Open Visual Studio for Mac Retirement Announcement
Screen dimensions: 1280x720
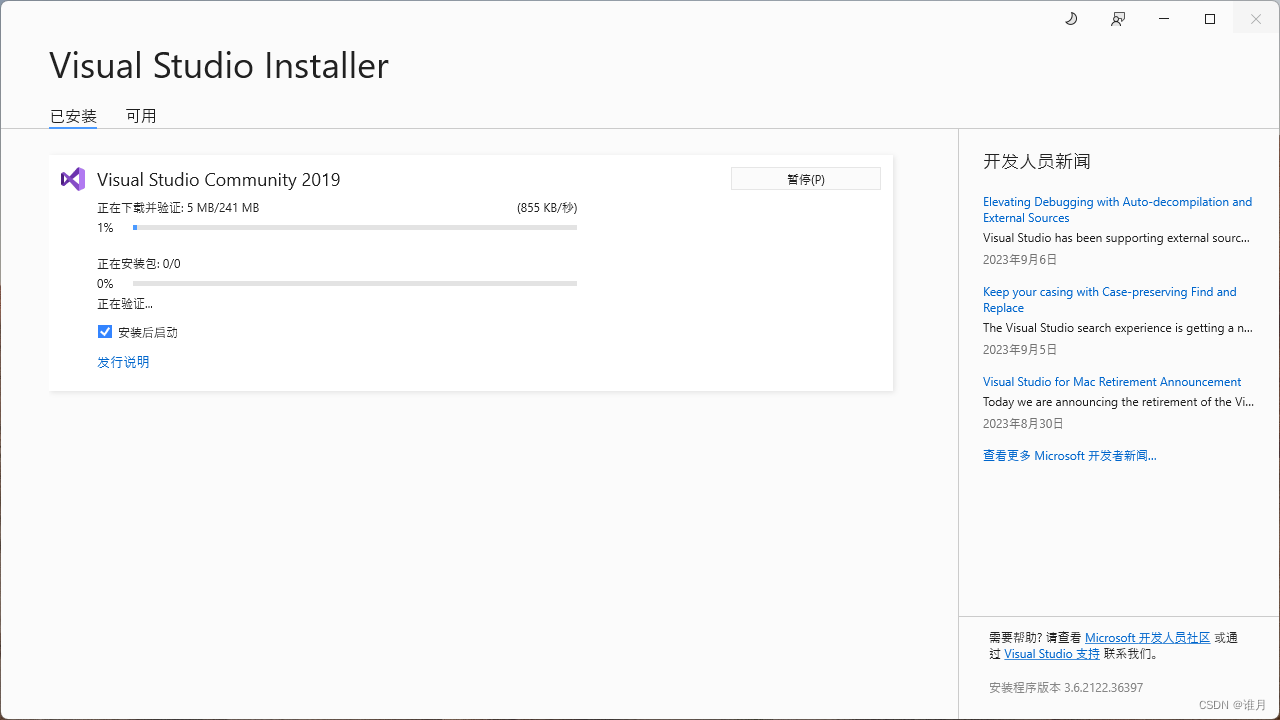coord(1112,382)
